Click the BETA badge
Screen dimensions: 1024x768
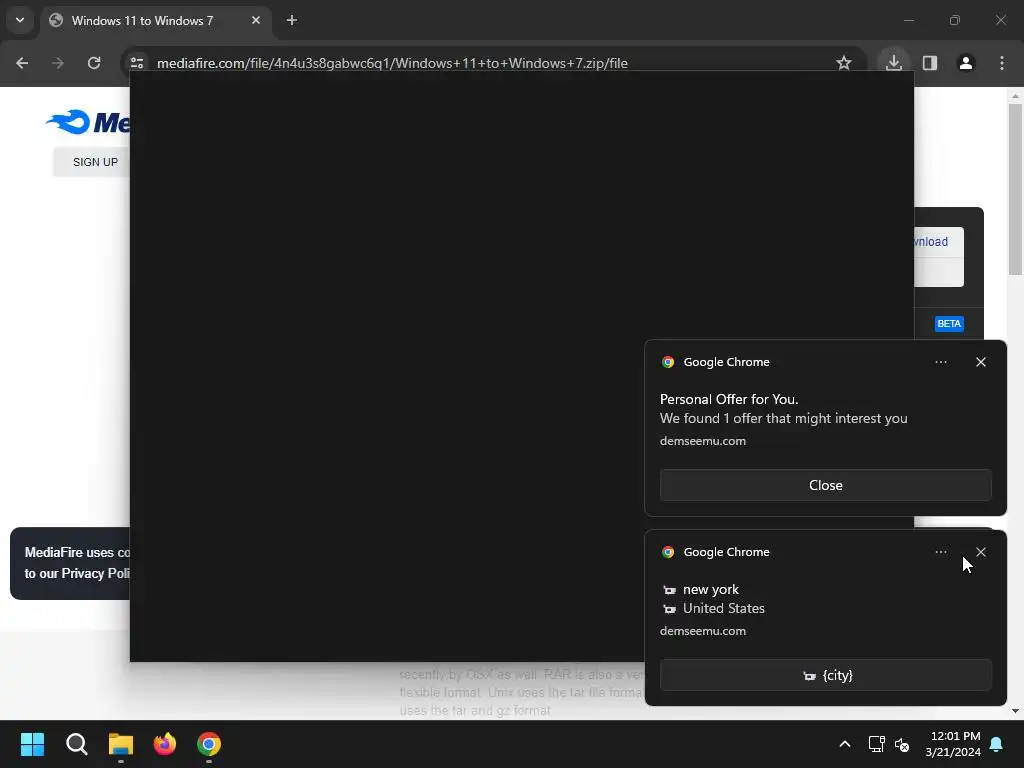[949, 324]
